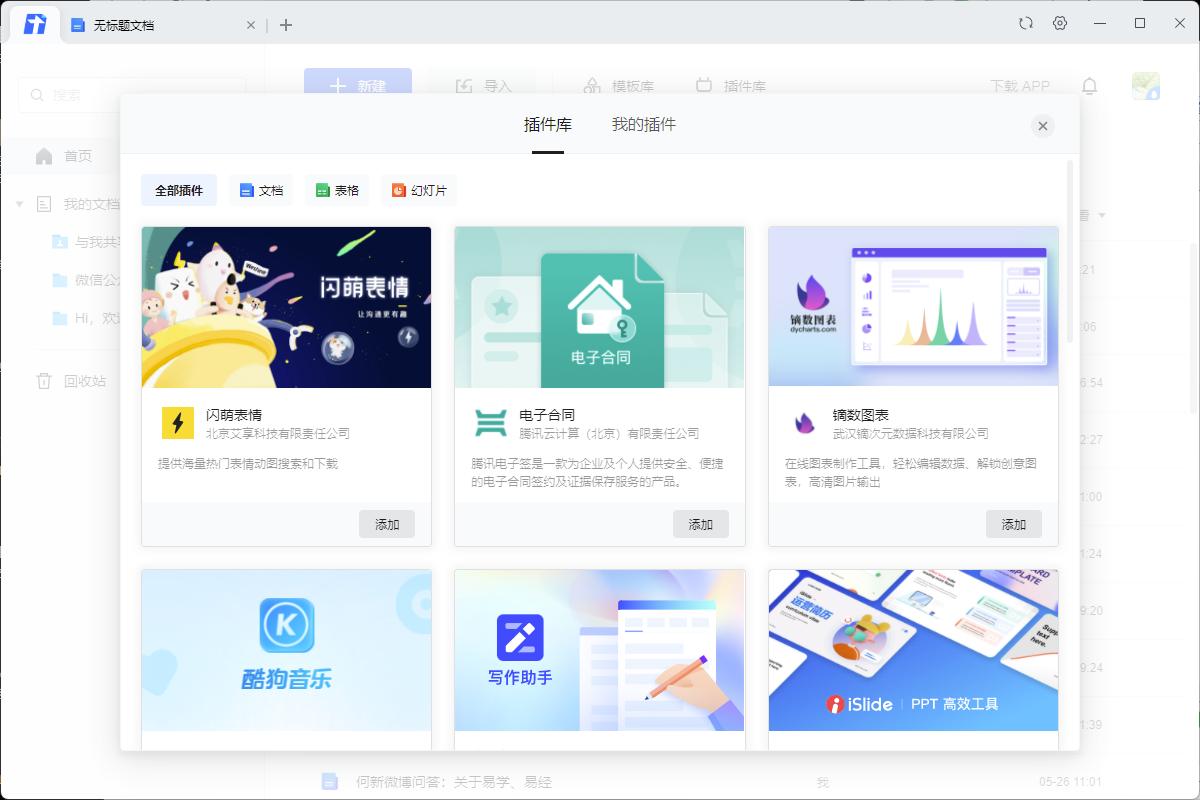Click the user avatar in the corner
Image resolution: width=1200 pixels, height=800 pixels.
(x=1144, y=86)
